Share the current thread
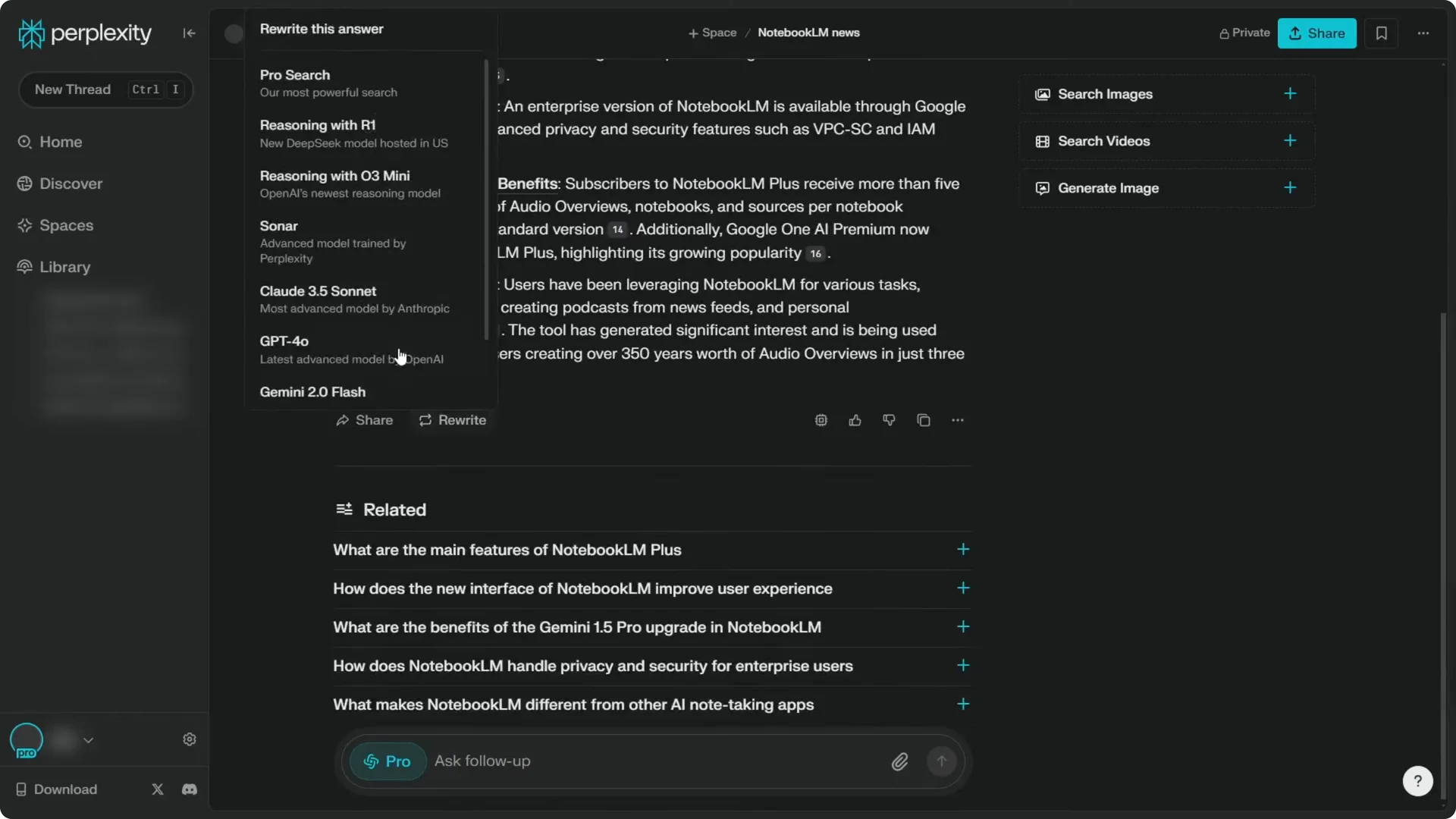 click(1316, 33)
